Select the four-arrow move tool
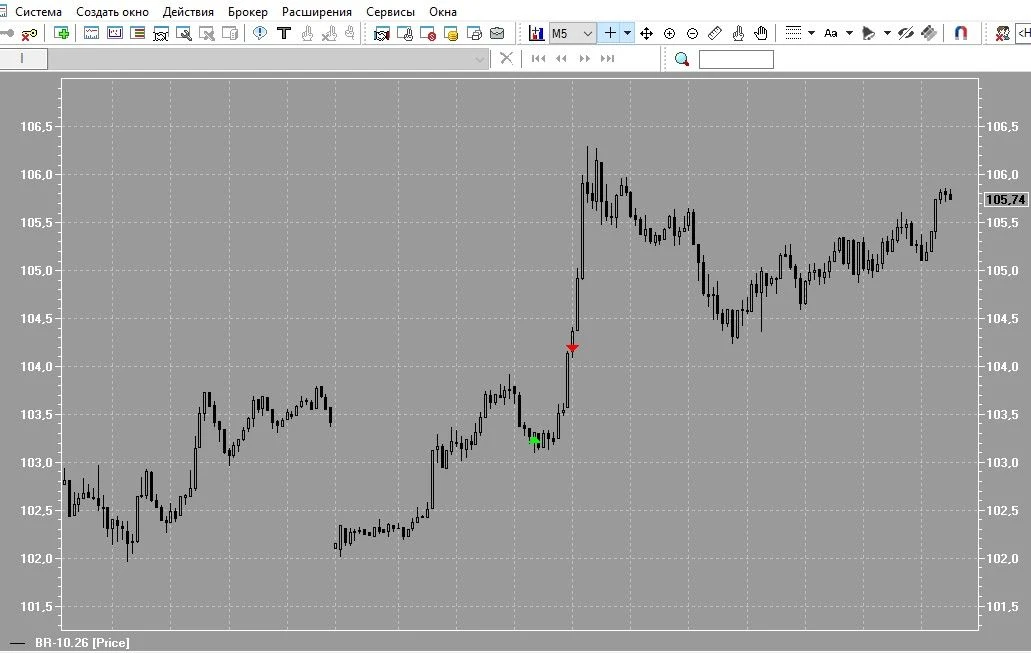 [x=646, y=34]
